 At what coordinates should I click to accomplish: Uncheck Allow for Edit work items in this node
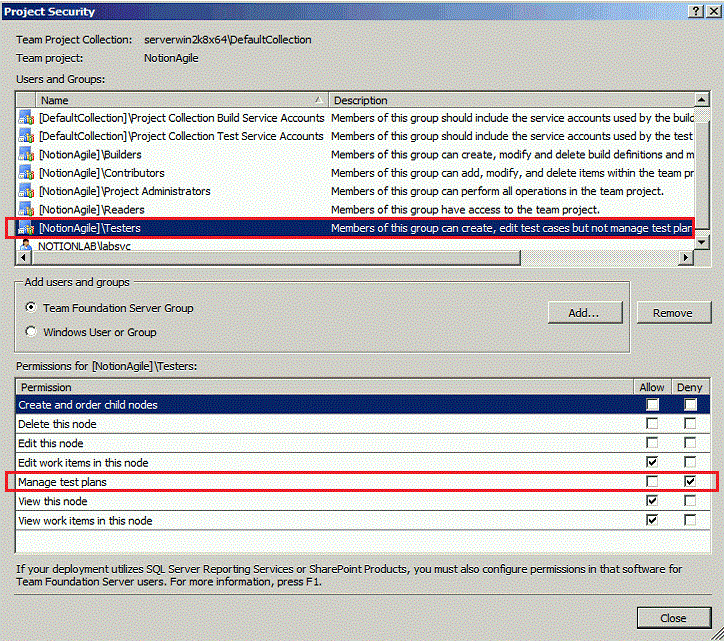652,462
